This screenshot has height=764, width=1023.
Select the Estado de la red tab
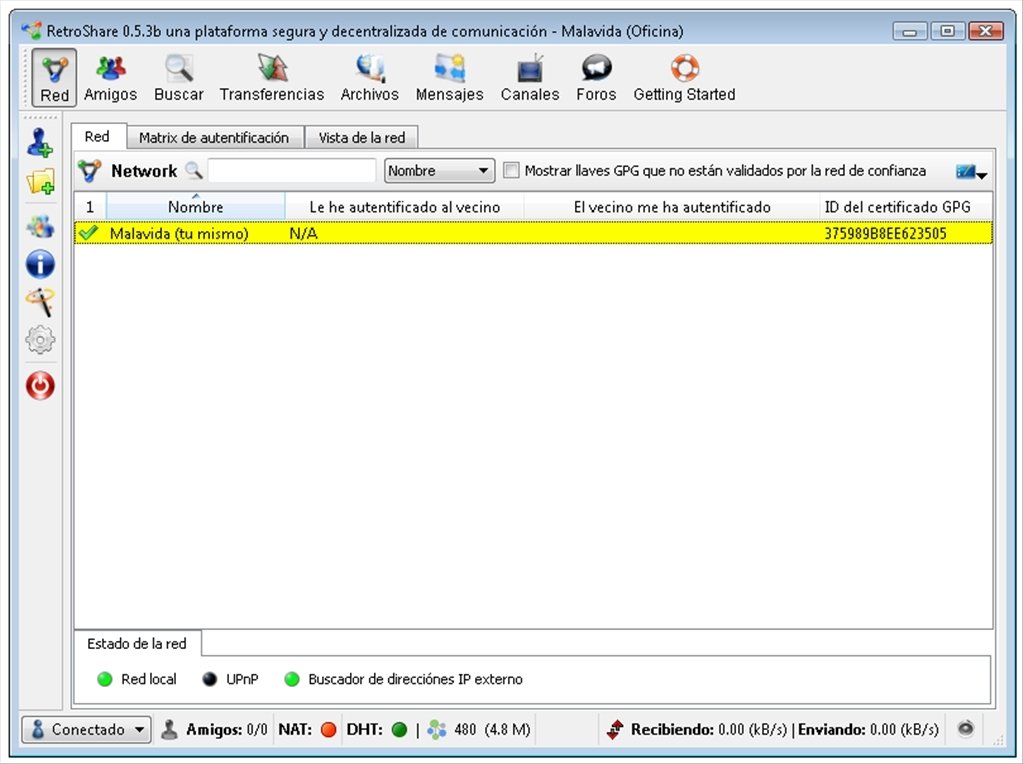pos(137,643)
